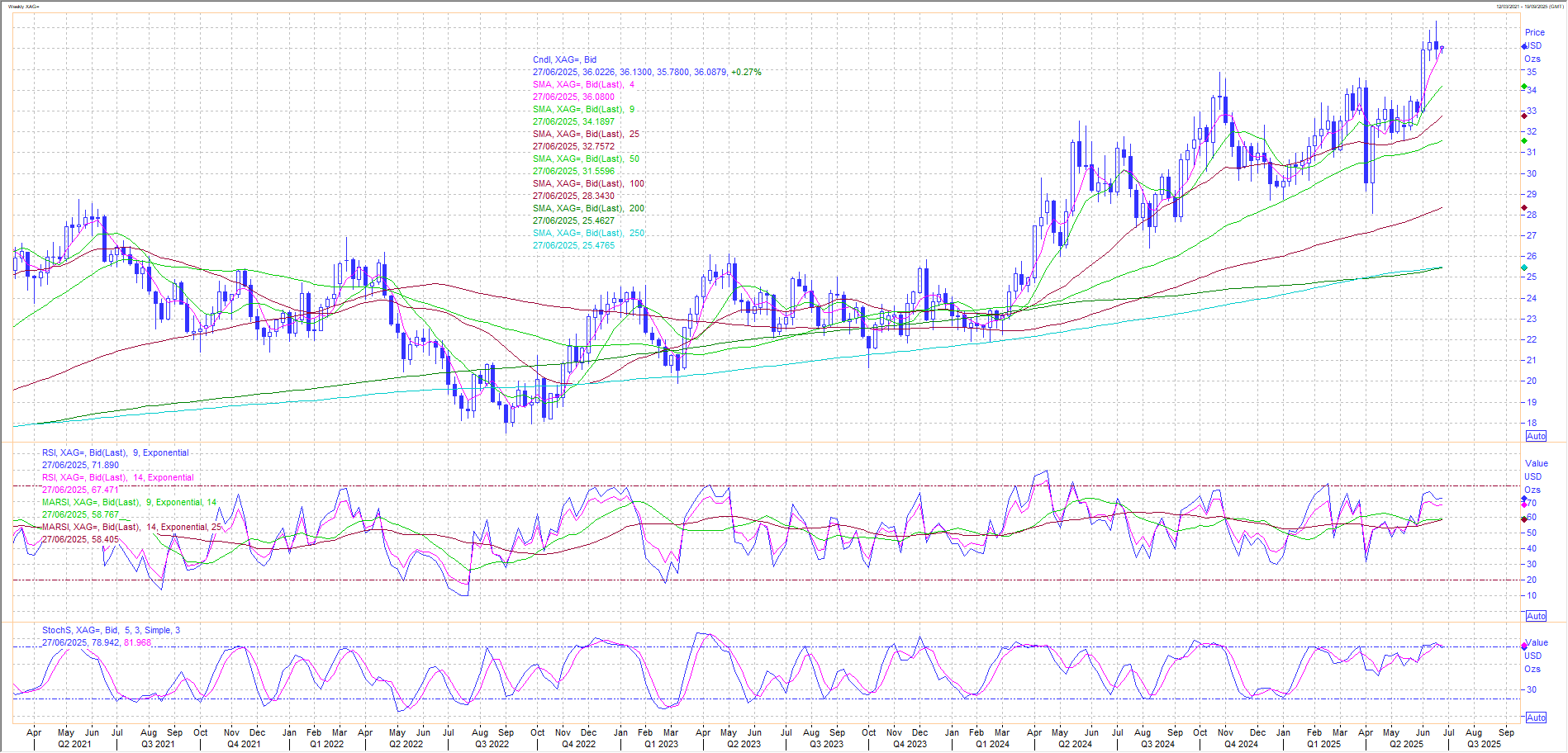Click the candle OHLC values line ending +0.27%
The image size is (1568, 753).
pos(647,72)
